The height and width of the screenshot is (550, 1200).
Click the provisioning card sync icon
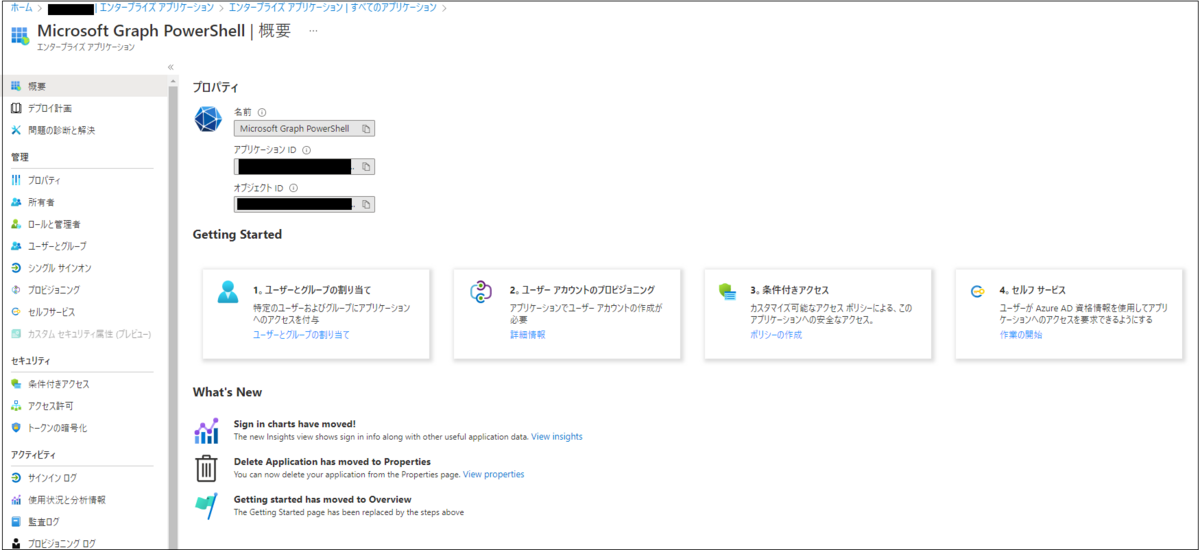[x=481, y=292]
